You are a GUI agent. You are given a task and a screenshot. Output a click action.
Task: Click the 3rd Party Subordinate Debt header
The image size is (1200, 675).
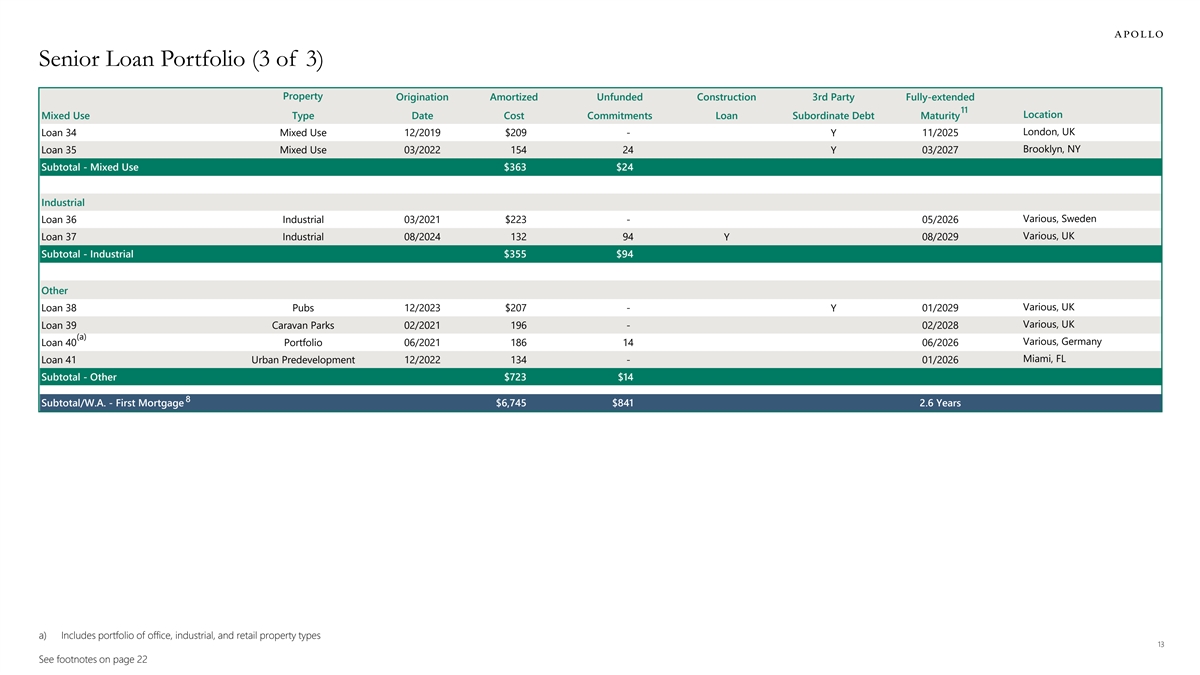832,106
